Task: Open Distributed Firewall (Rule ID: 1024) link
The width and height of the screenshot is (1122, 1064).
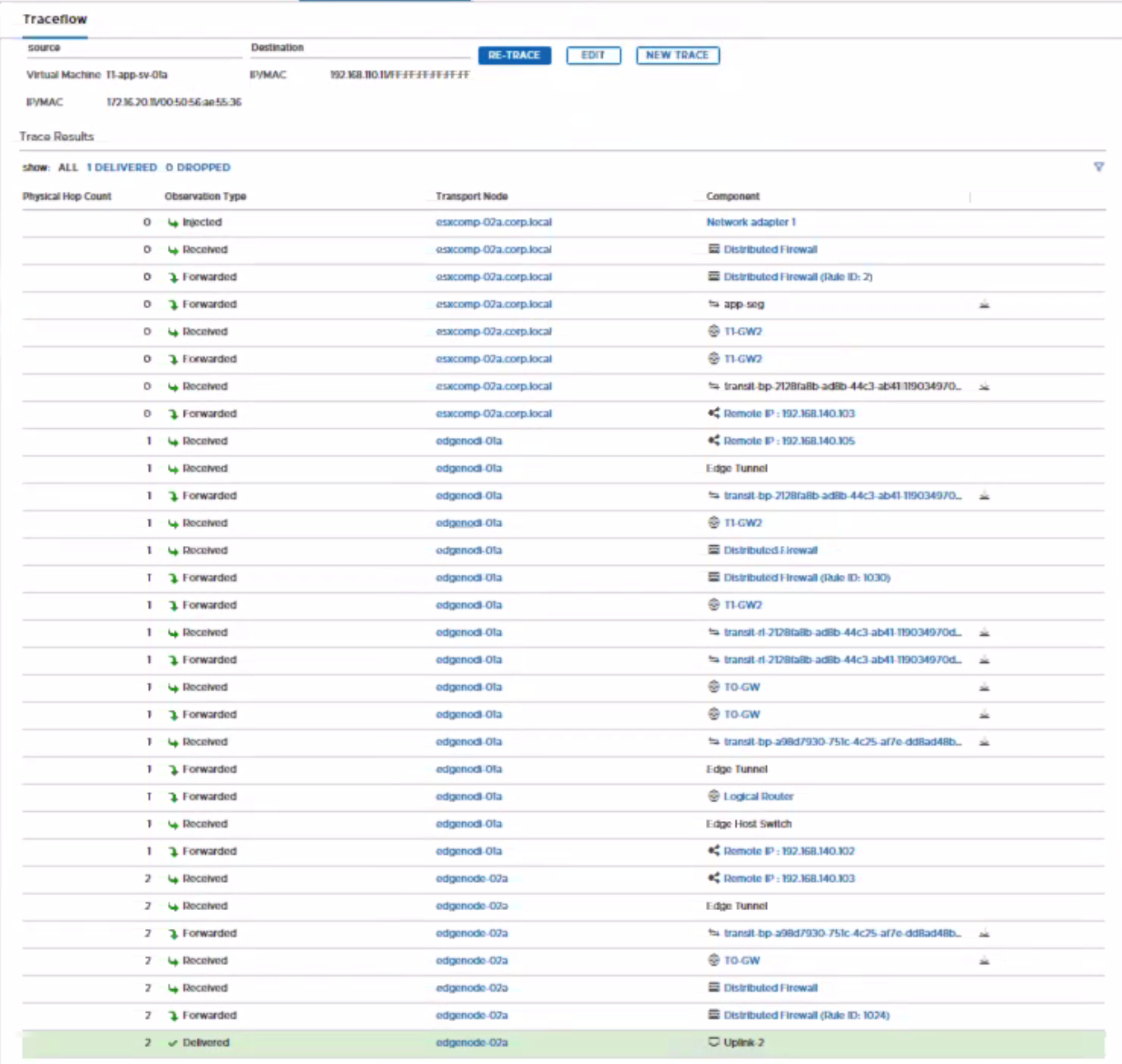Action: coord(806,1015)
